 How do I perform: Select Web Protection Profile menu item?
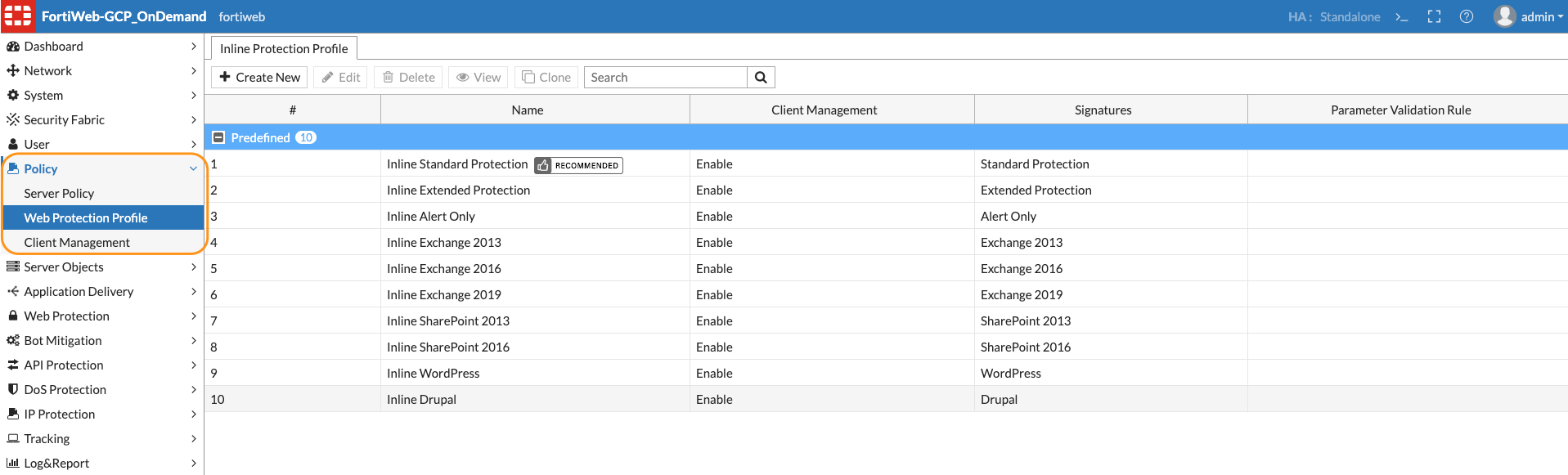103,218
